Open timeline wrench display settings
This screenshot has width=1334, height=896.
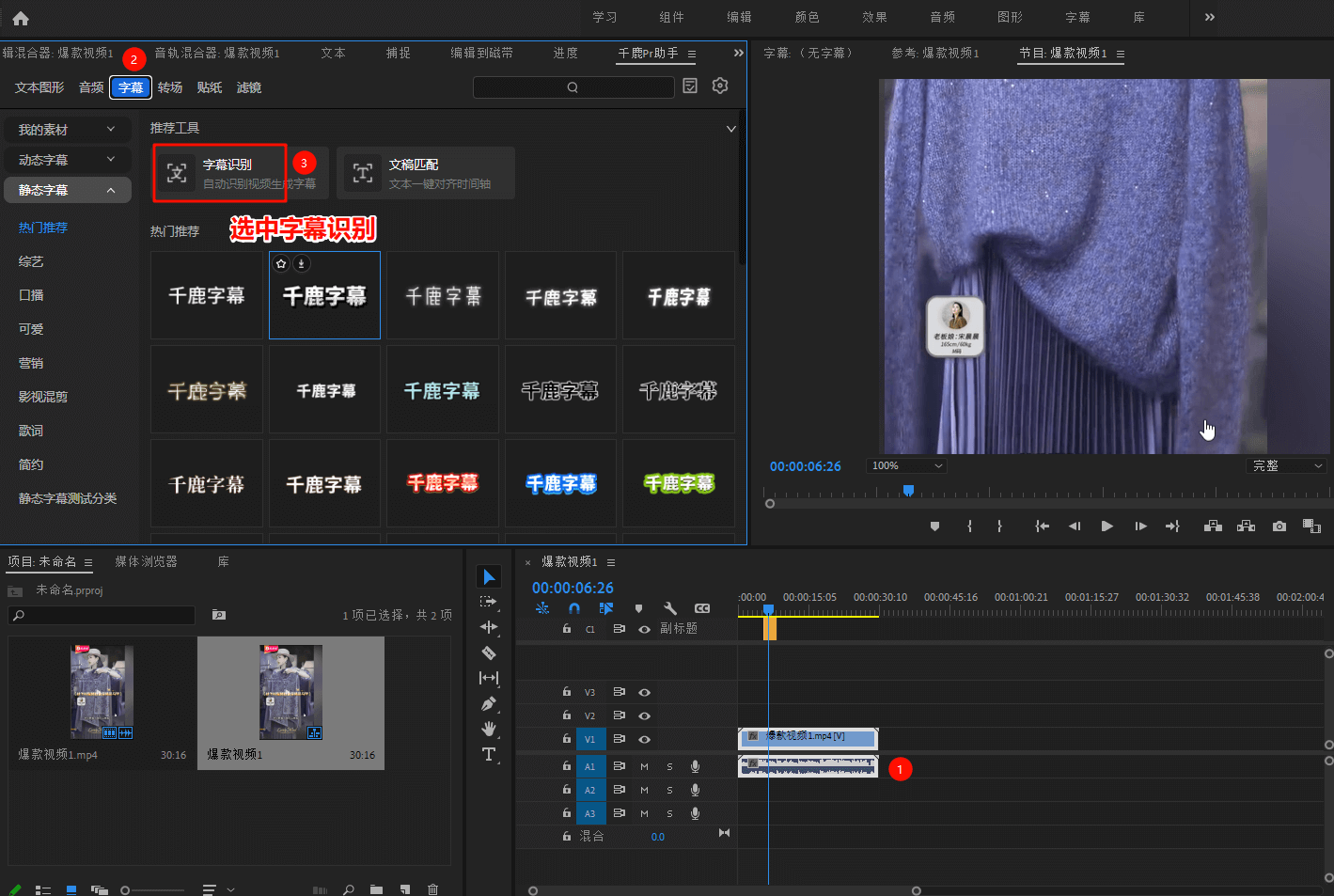click(x=670, y=608)
